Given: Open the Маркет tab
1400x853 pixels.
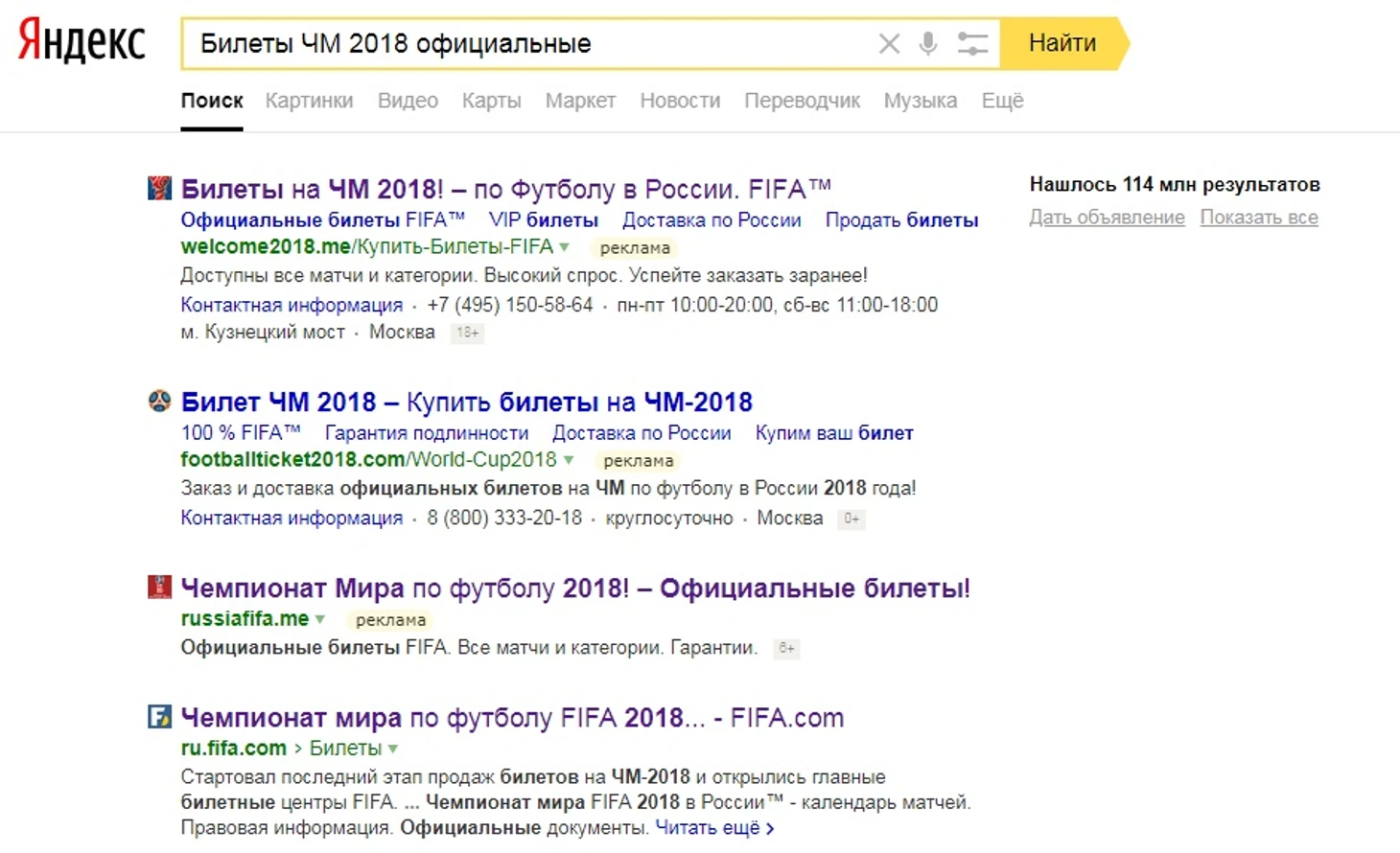Looking at the screenshot, I should 580,101.
